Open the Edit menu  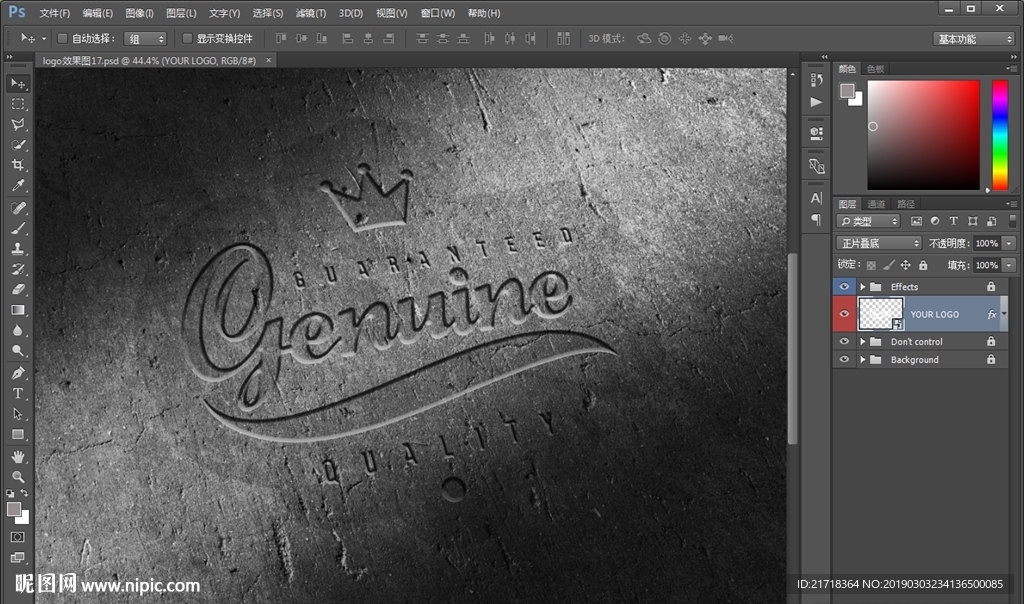[98, 13]
